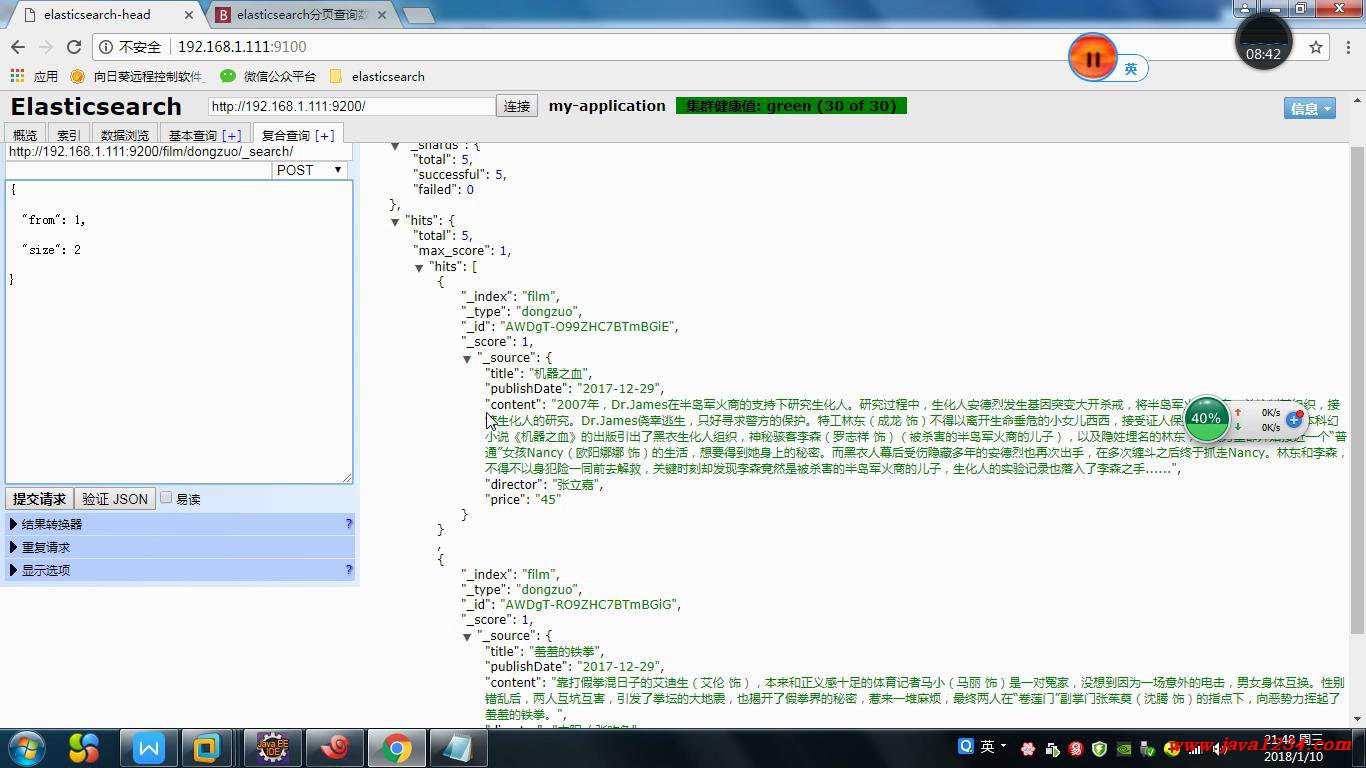Open the WPS Writer taskbar icon
The image size is (1366, 768).
click(x=149, y=748)
